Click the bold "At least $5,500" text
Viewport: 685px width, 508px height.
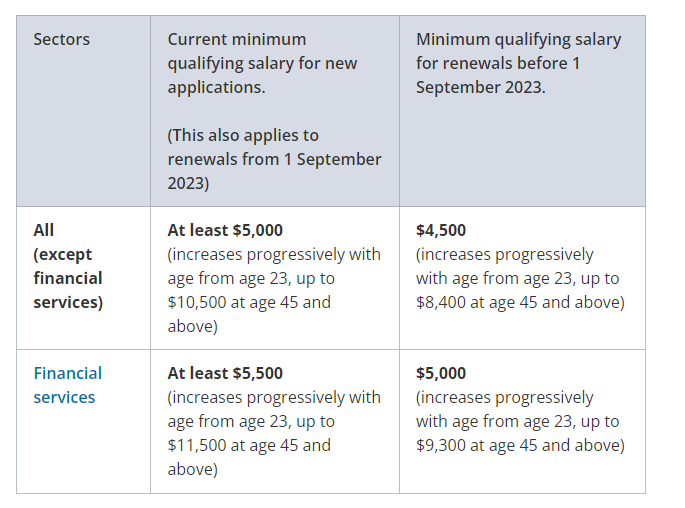225,373
